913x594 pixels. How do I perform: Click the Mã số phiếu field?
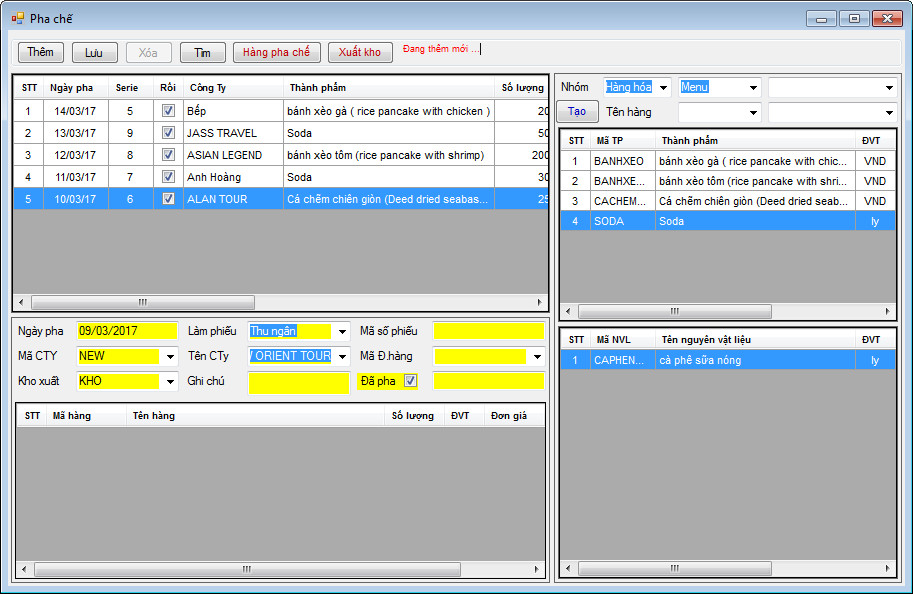click(x=489, y=331)
